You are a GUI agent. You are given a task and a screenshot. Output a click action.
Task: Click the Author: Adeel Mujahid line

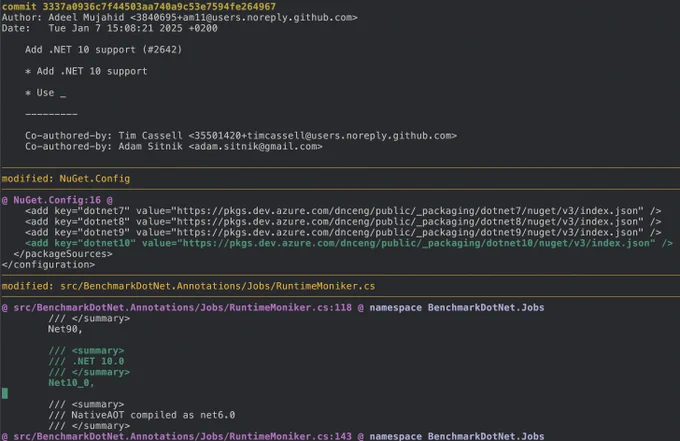coord(180,17)
